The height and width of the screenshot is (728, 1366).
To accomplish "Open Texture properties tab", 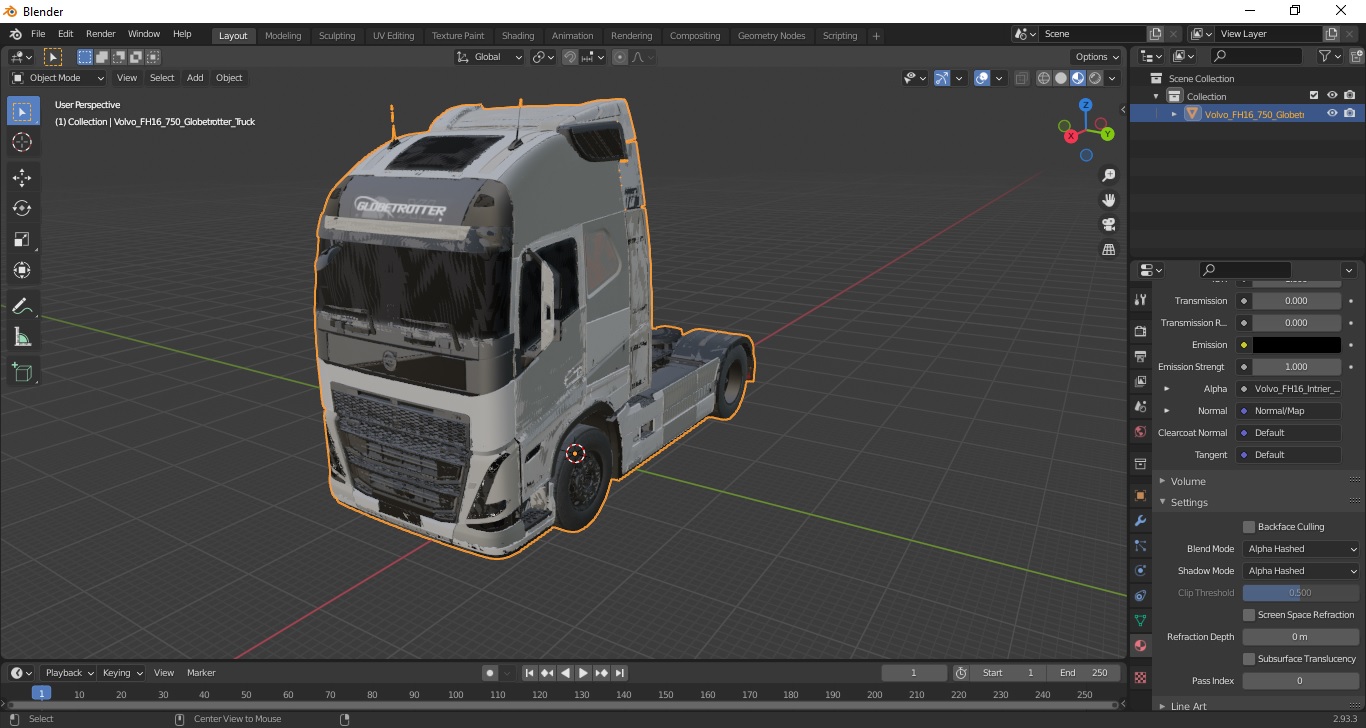I will click(1140, 677).
